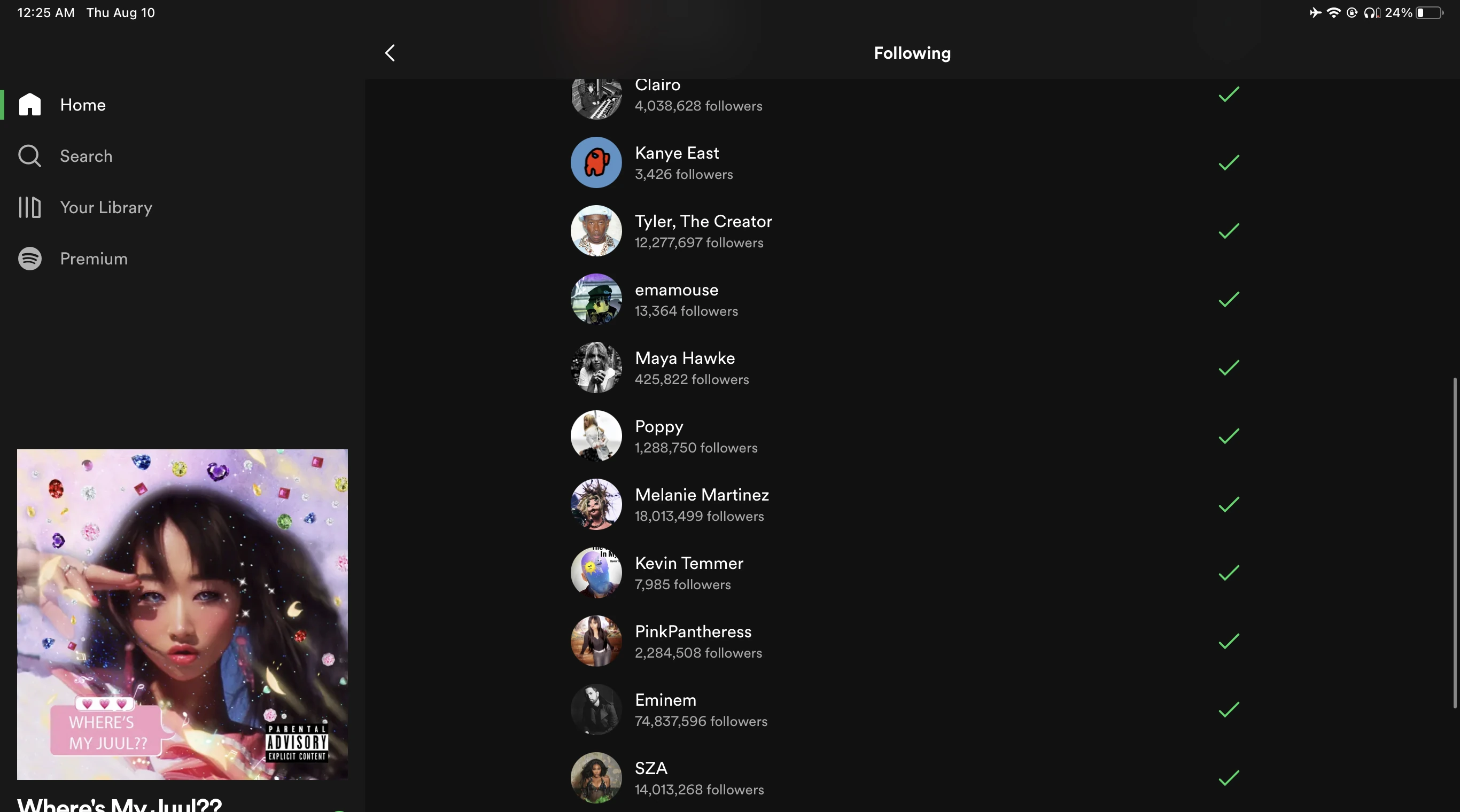Toggle SZA's following checkmark
Screen dimensions: 1460x812
1228,778
